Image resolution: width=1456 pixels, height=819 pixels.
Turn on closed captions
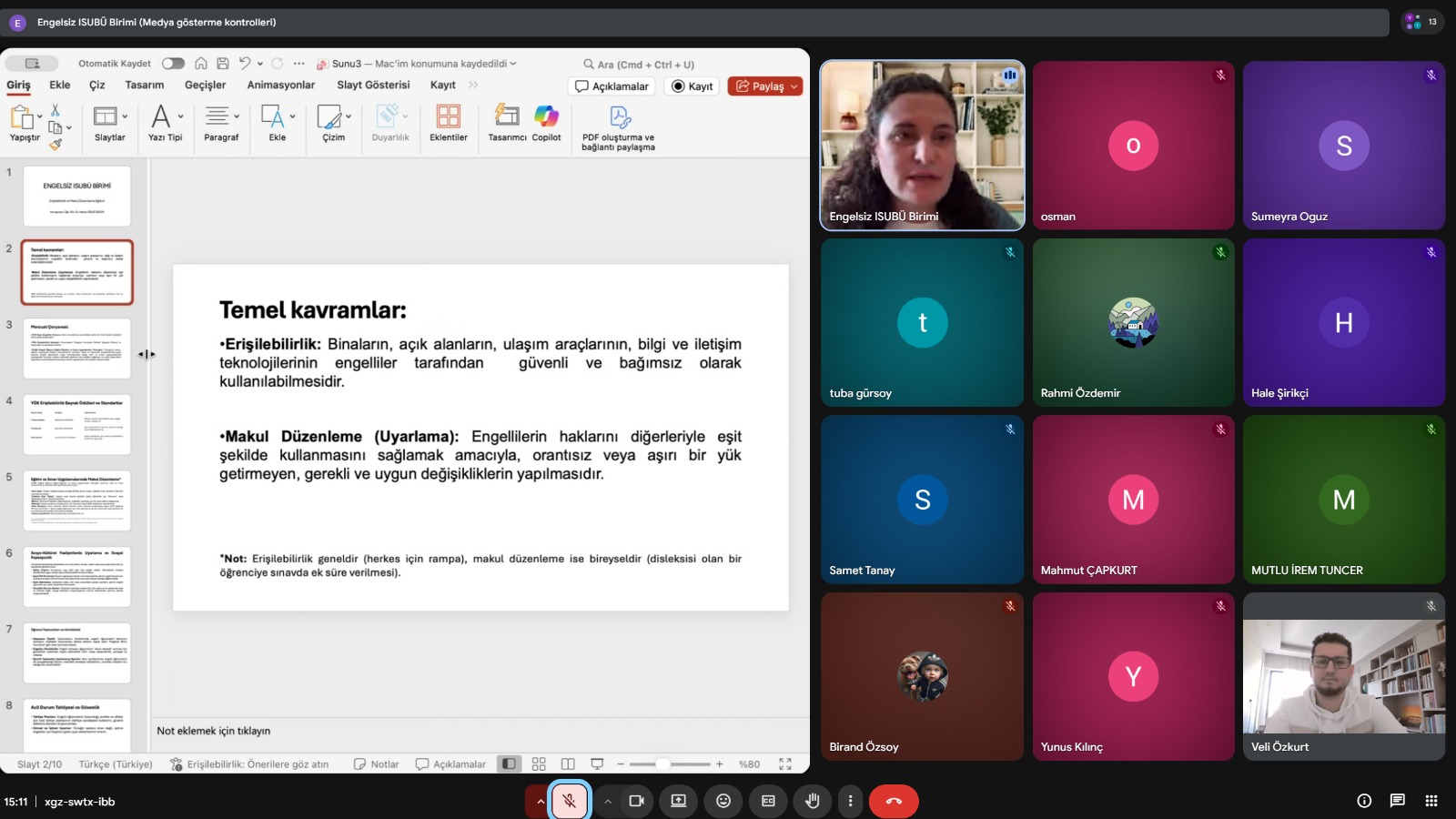(x=768, y=801)
